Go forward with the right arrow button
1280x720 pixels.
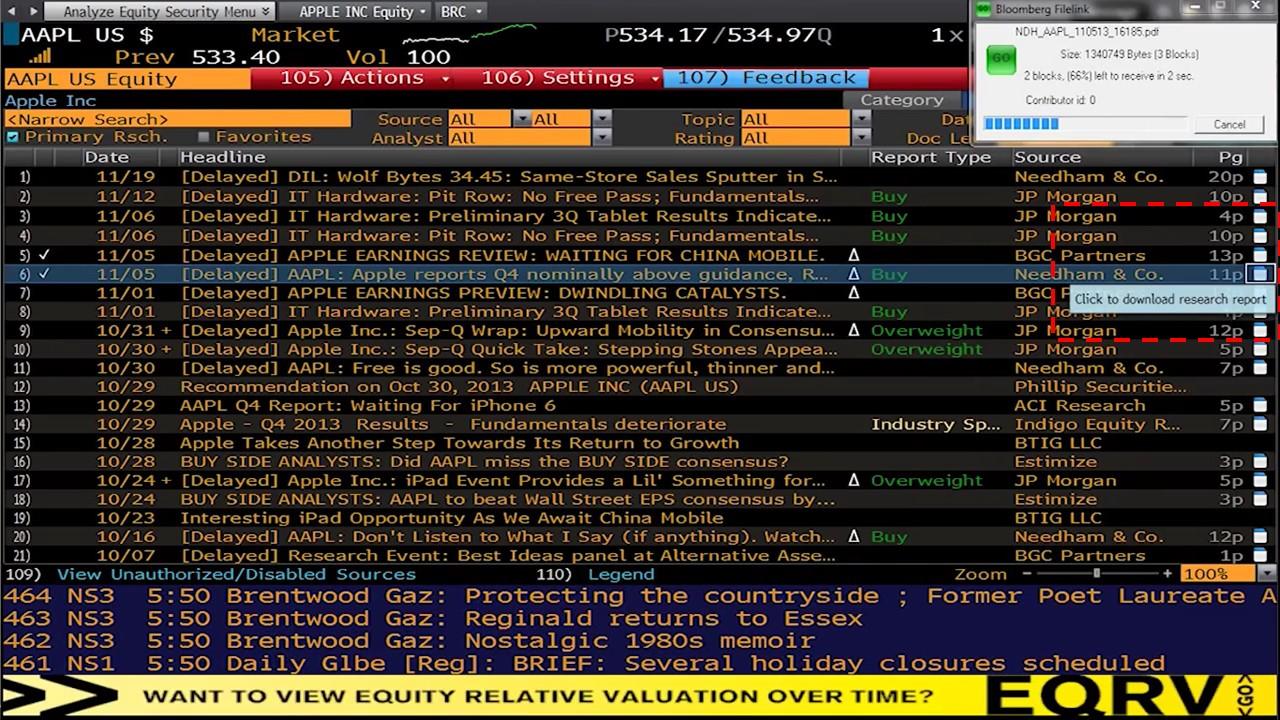[33, 11]
